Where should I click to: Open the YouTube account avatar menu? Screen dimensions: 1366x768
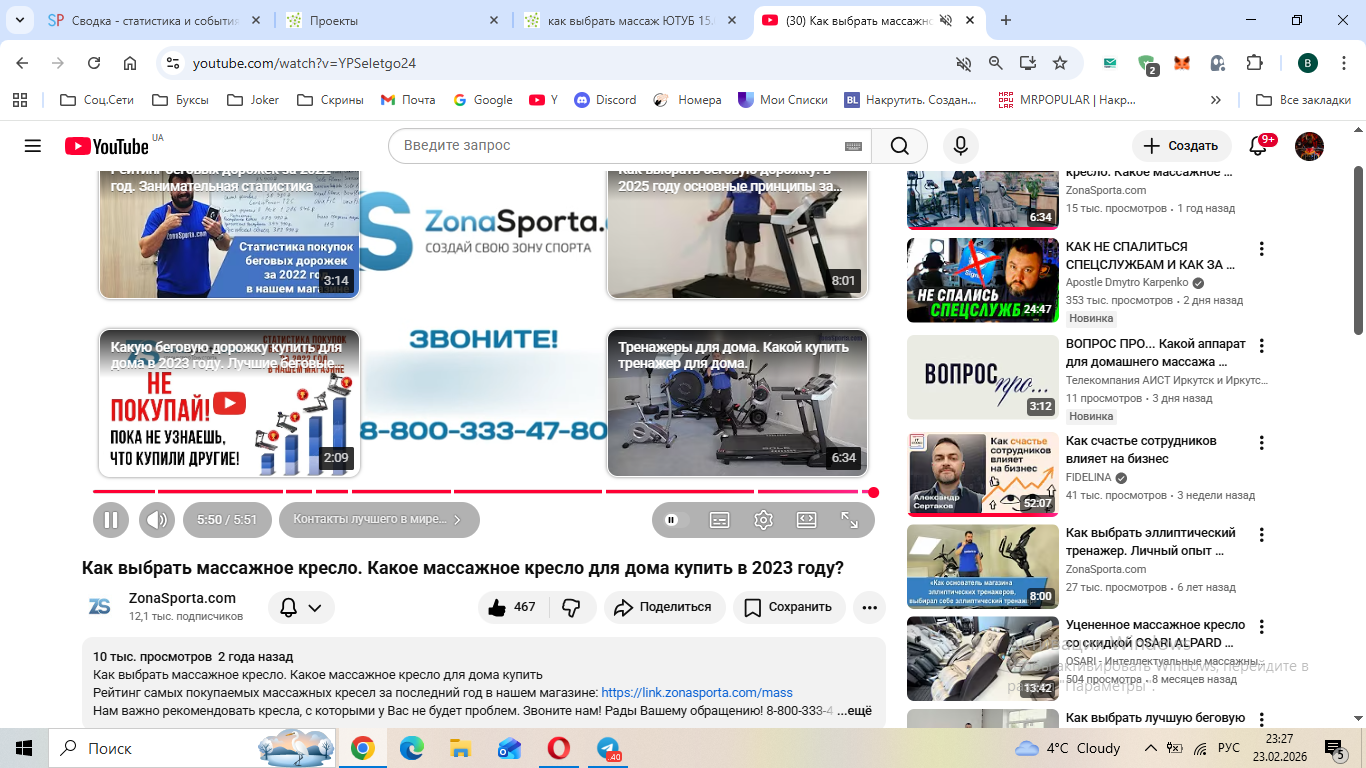click(x=1309, y=146)
